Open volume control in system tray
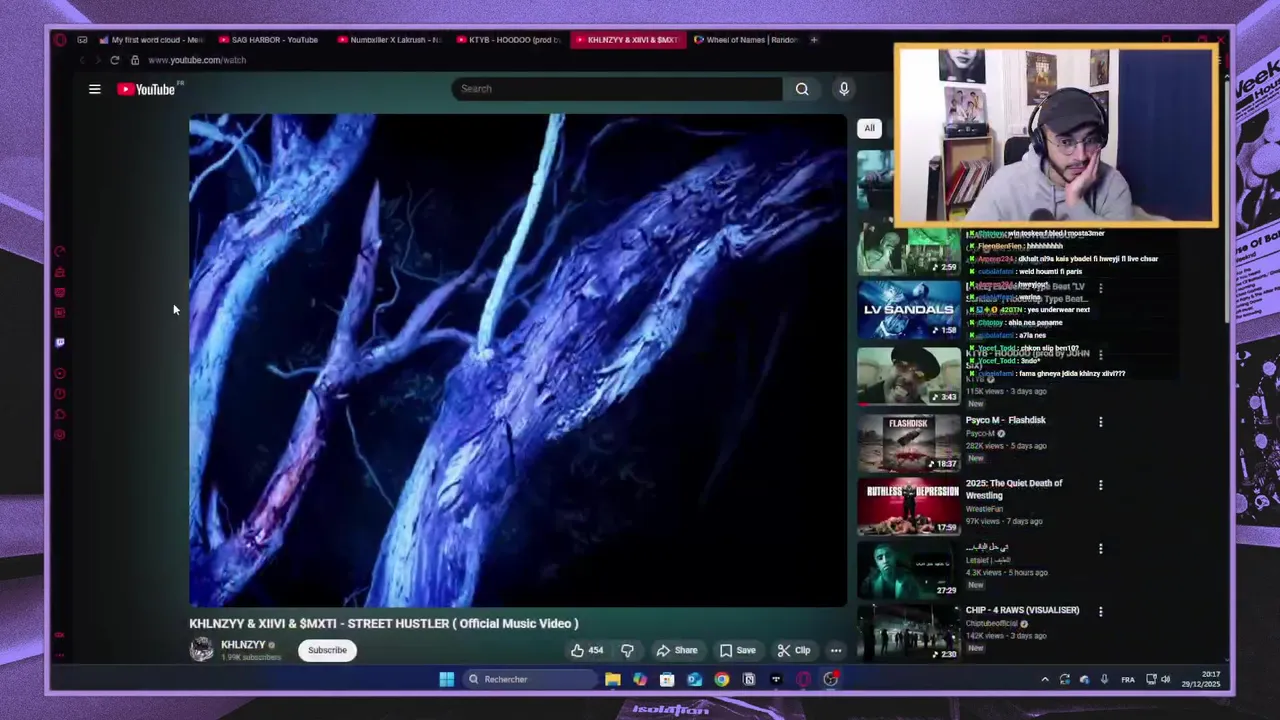 [x=1165, y=680]
